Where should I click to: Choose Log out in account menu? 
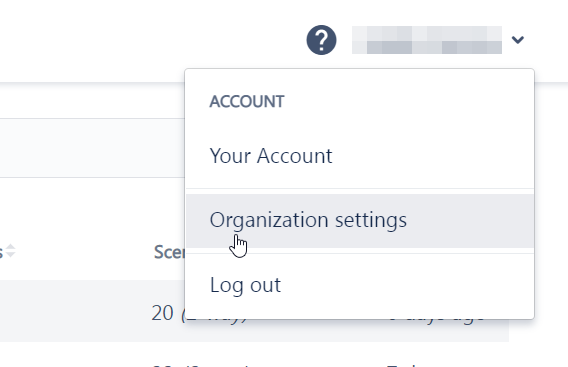click(245, 285)
